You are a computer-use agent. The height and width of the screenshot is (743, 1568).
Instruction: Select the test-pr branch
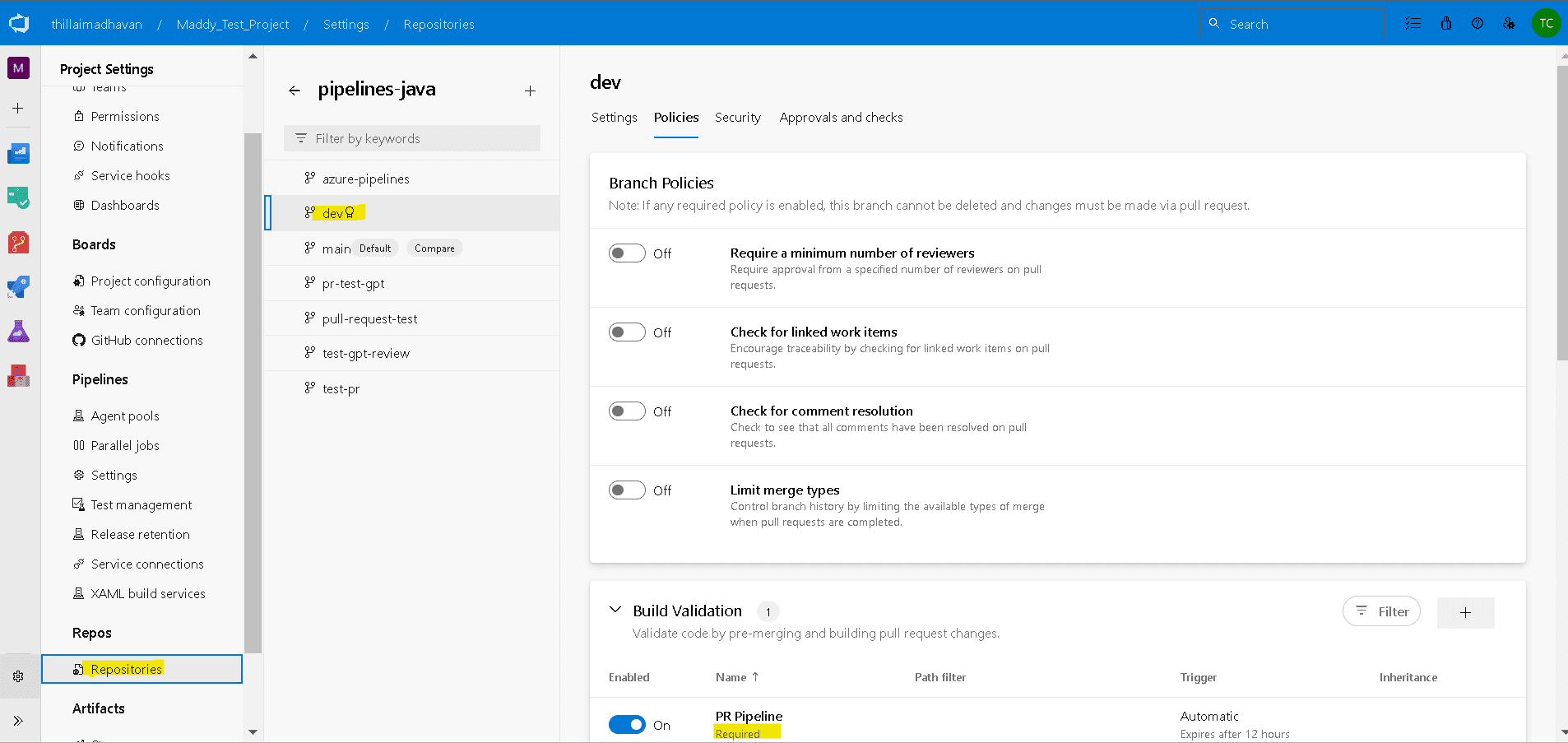point(412,388)
